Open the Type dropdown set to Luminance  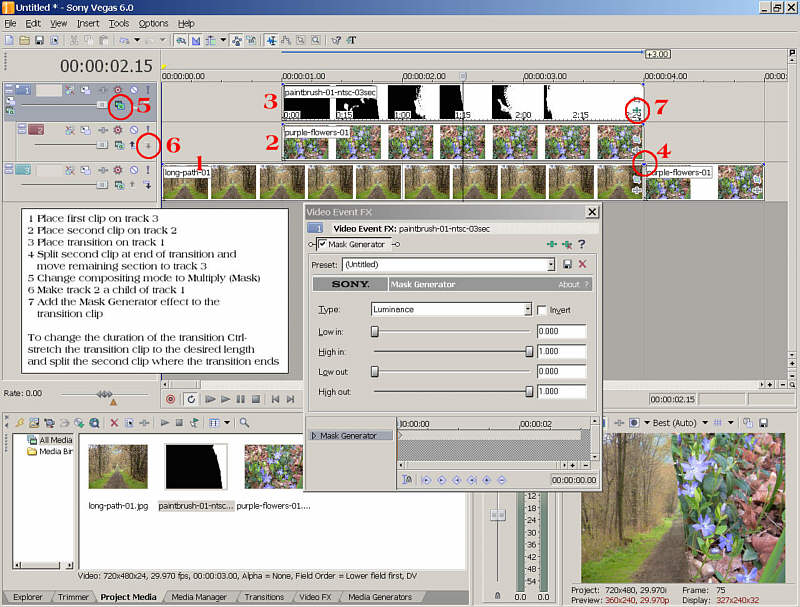[x=528, y=309]
